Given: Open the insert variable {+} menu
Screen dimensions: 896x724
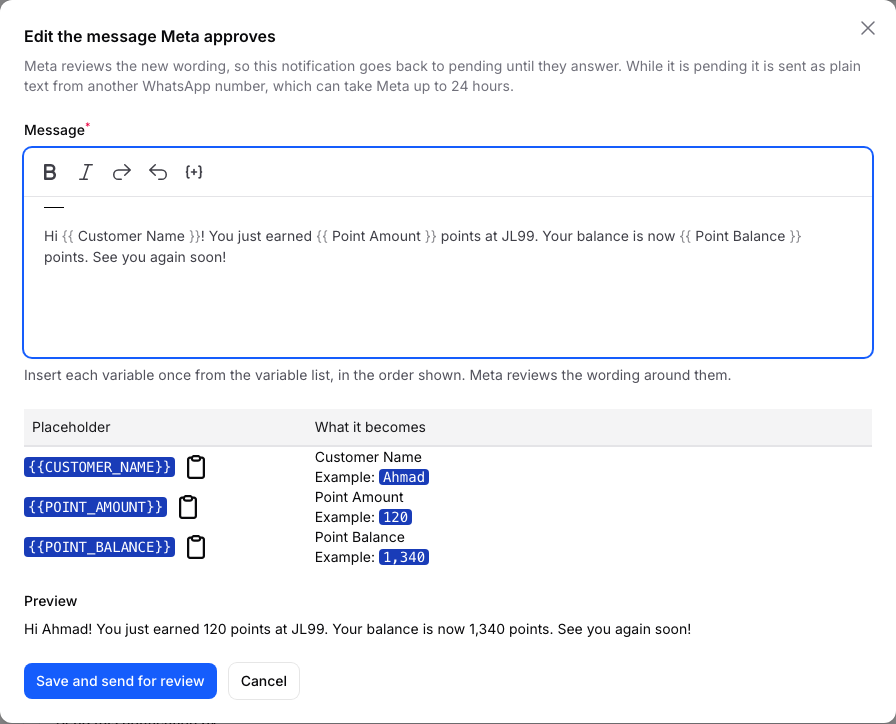Looking at the screenshot, I should coord(194,172).
